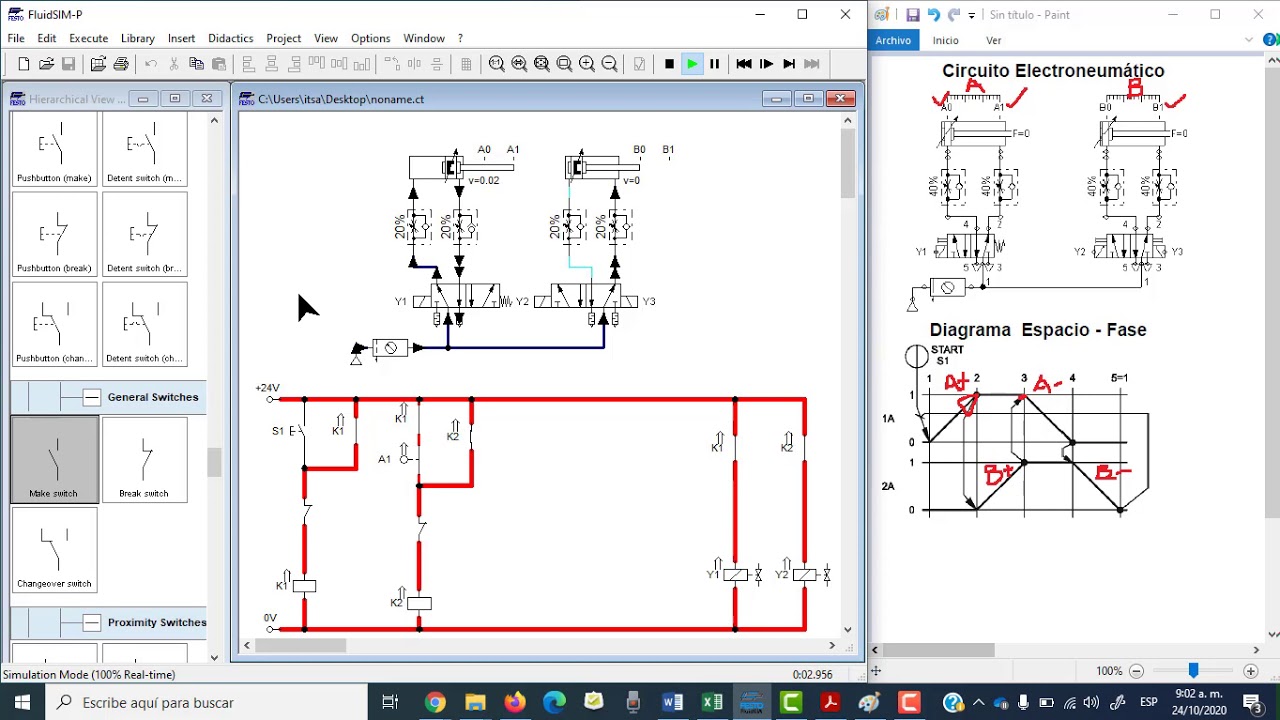Select the Break switch component in library
This screenshot has height=720, width=1280.
(x=144, y=460)
